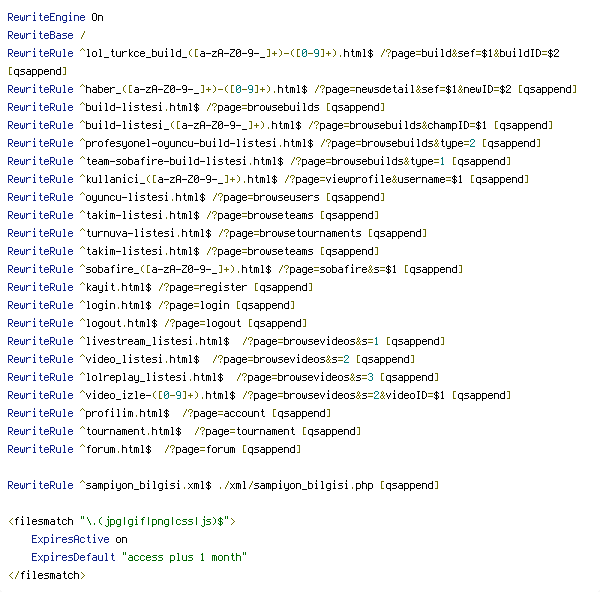
Task: Click "^sampiyon_bilgisi.xml$" pattern
Action: (x=145, y=485)
